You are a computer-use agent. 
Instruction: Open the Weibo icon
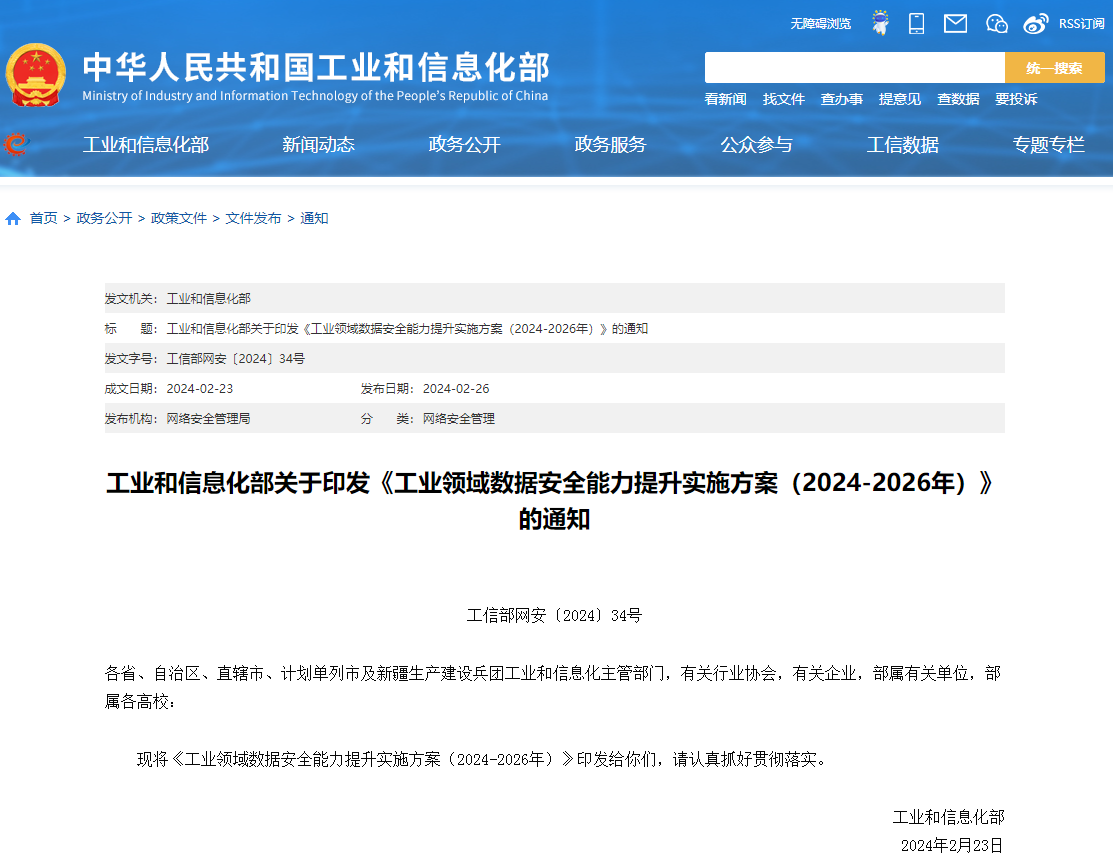coord(1036,24)
